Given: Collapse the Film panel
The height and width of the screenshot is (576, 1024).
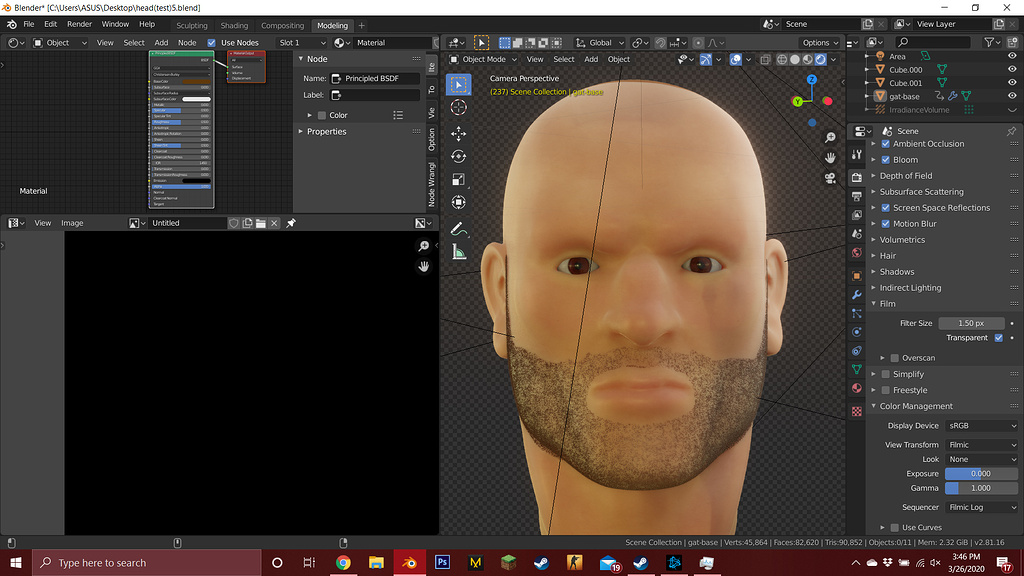Looking at the screenshot, I should [887, 304].
